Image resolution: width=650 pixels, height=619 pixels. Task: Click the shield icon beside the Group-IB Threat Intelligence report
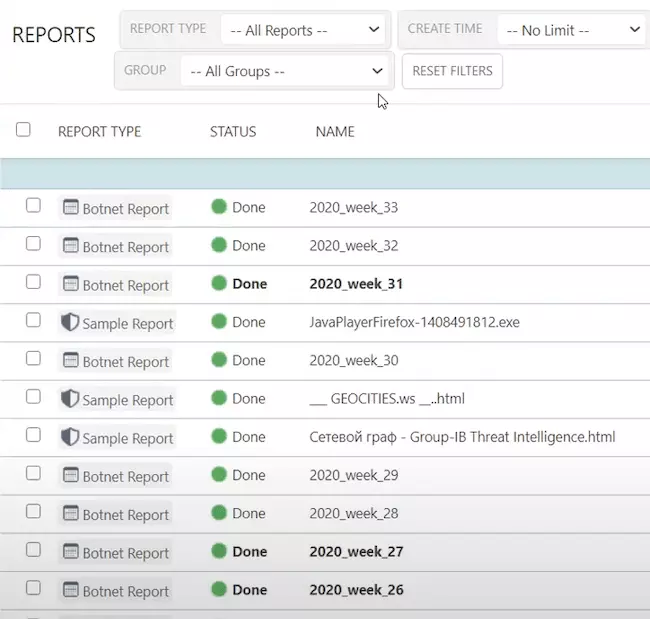coord(70,437)
